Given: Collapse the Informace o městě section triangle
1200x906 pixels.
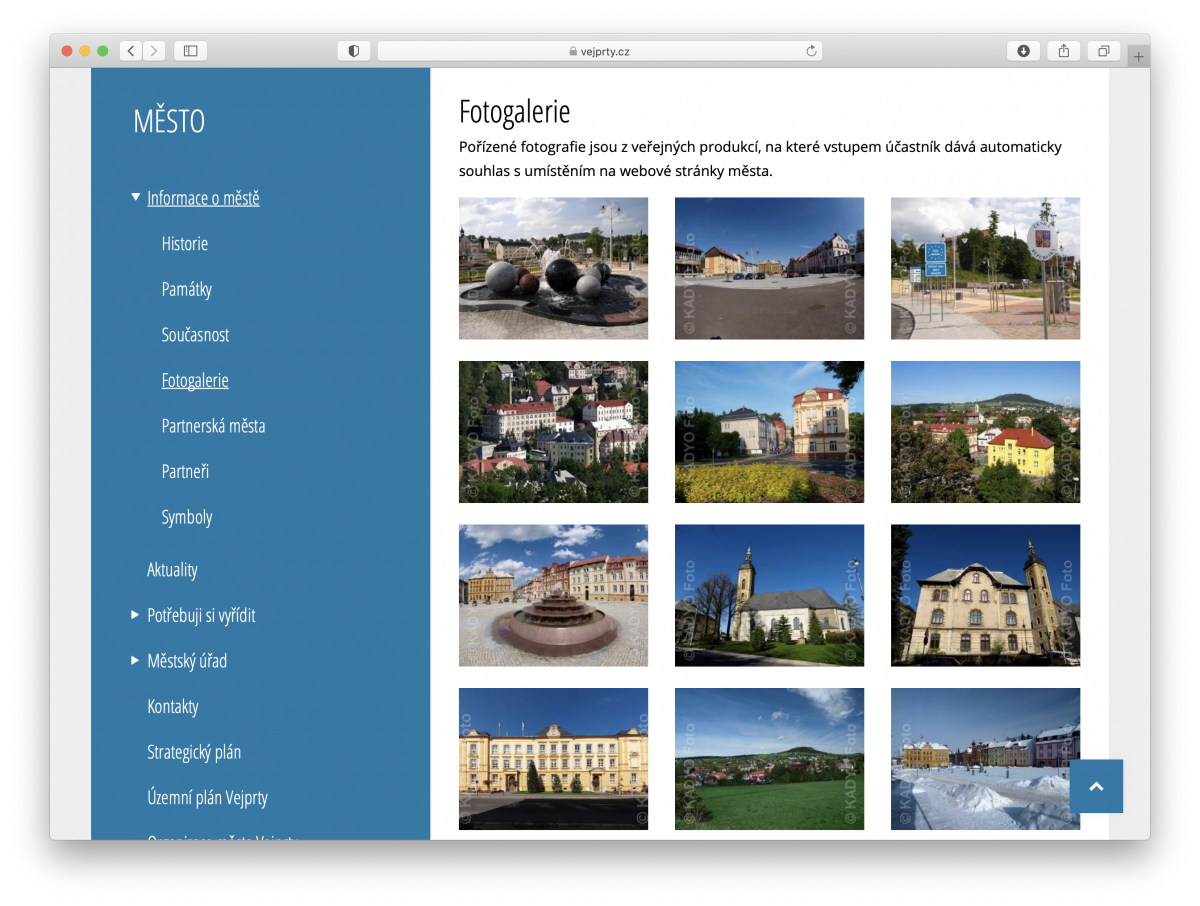Looking at the screenshot, I should (x=136, y=198).
